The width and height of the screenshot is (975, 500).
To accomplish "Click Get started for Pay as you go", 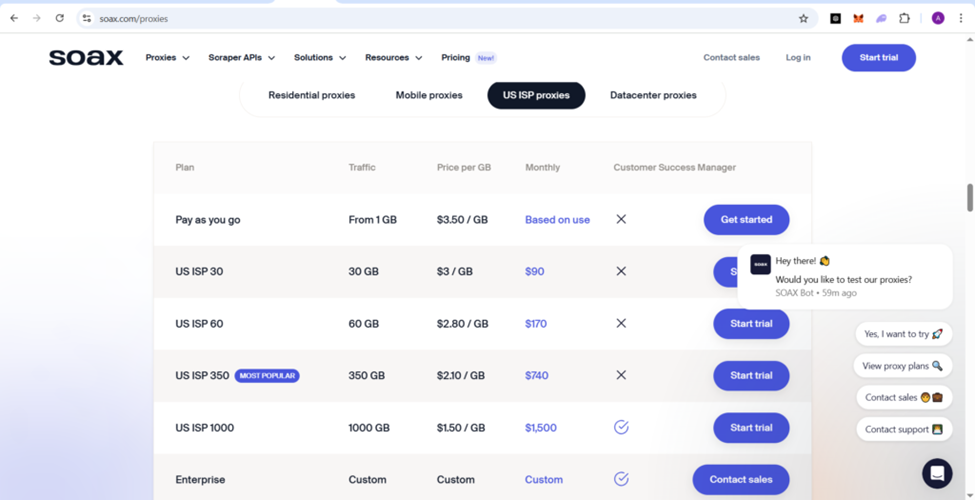I will click(x=746, y=220).
